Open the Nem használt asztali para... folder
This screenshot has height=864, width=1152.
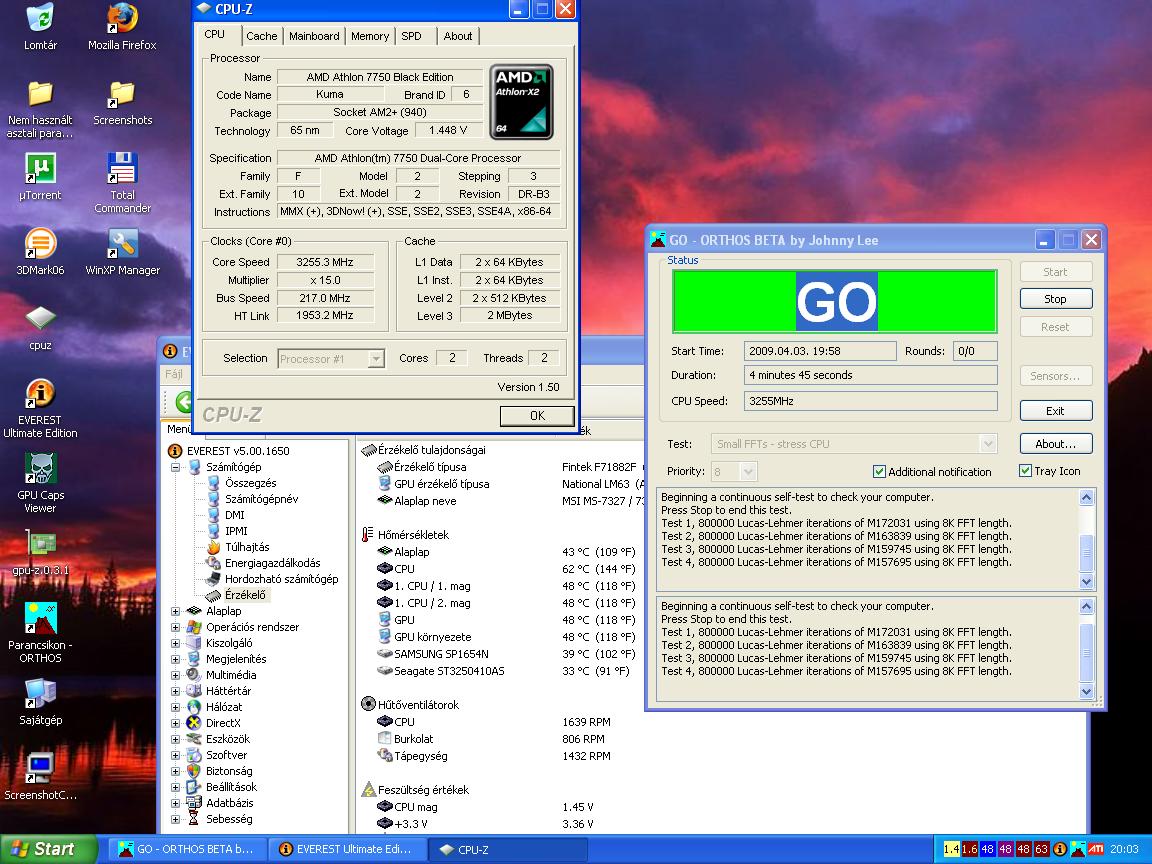pyautogui.click(x=40, y=109)
